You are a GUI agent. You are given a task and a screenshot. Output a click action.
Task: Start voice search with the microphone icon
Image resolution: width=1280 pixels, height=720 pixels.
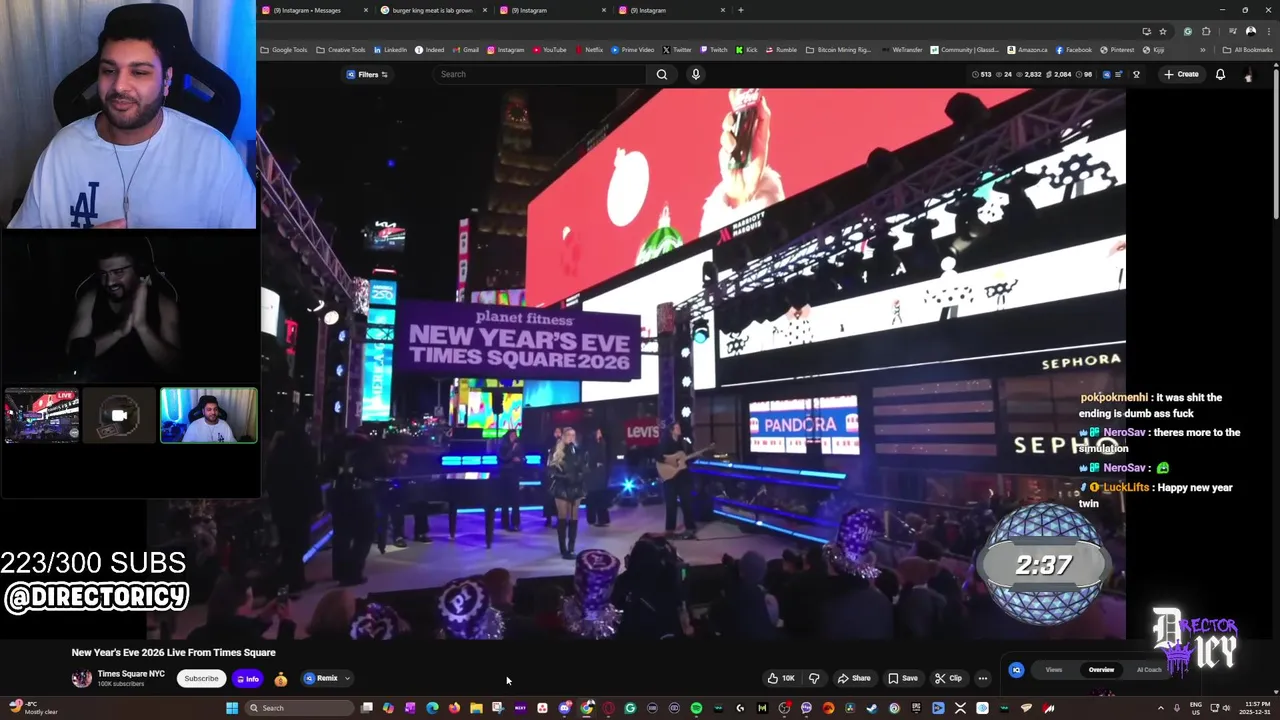pyautogui.click(x=696, y=74)
